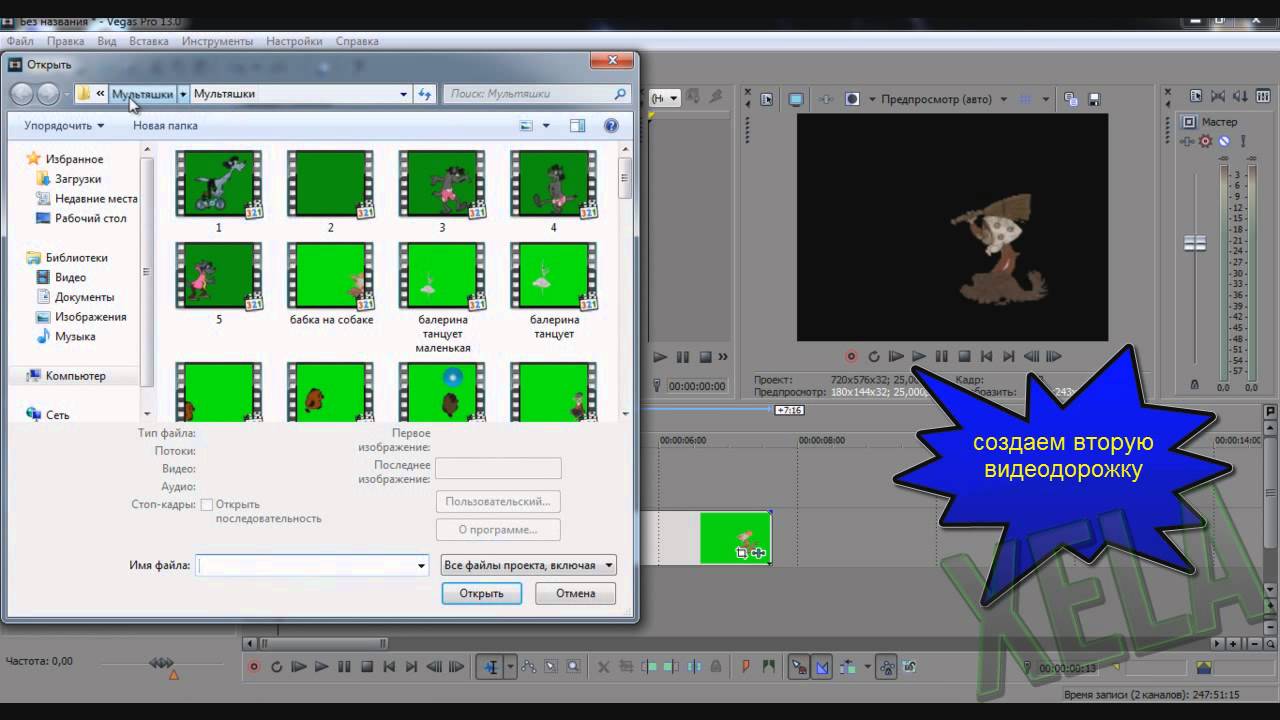Open Project Video Properties in the preview toolbar
1280x720 pixels.
pyautogui.click(x=767, y=99)
